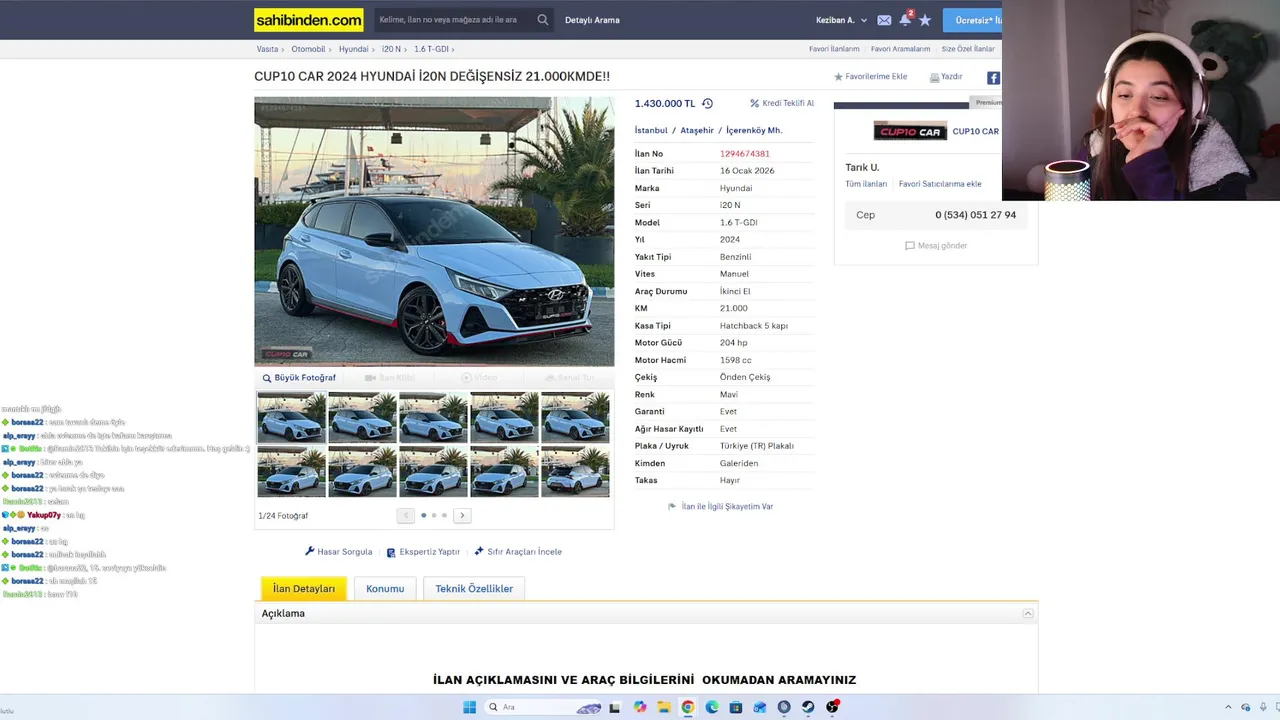
Task: Click Sıfır Araçları İncele link
Action: pos(518,552)
